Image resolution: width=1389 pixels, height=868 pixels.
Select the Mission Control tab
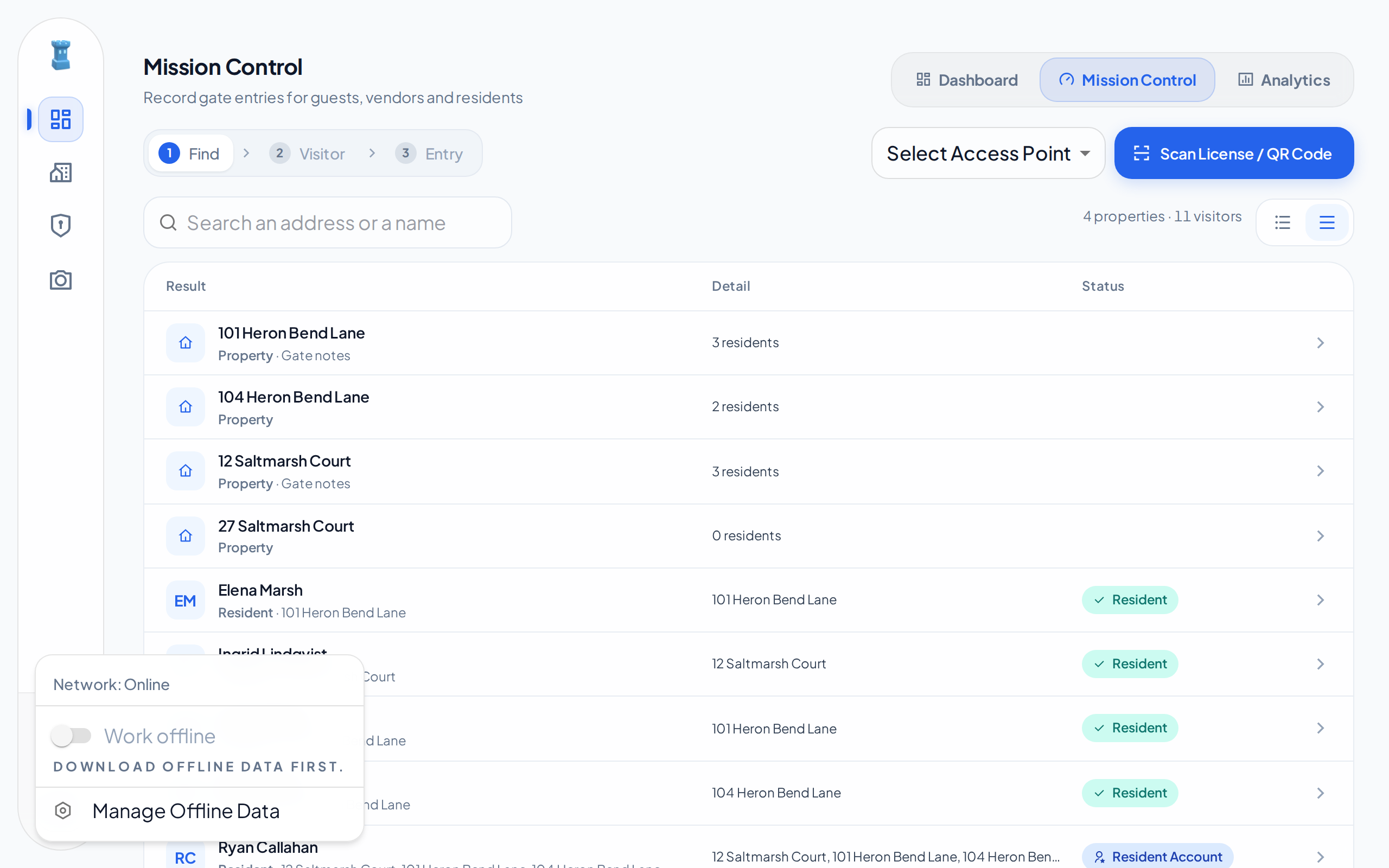1127,80
